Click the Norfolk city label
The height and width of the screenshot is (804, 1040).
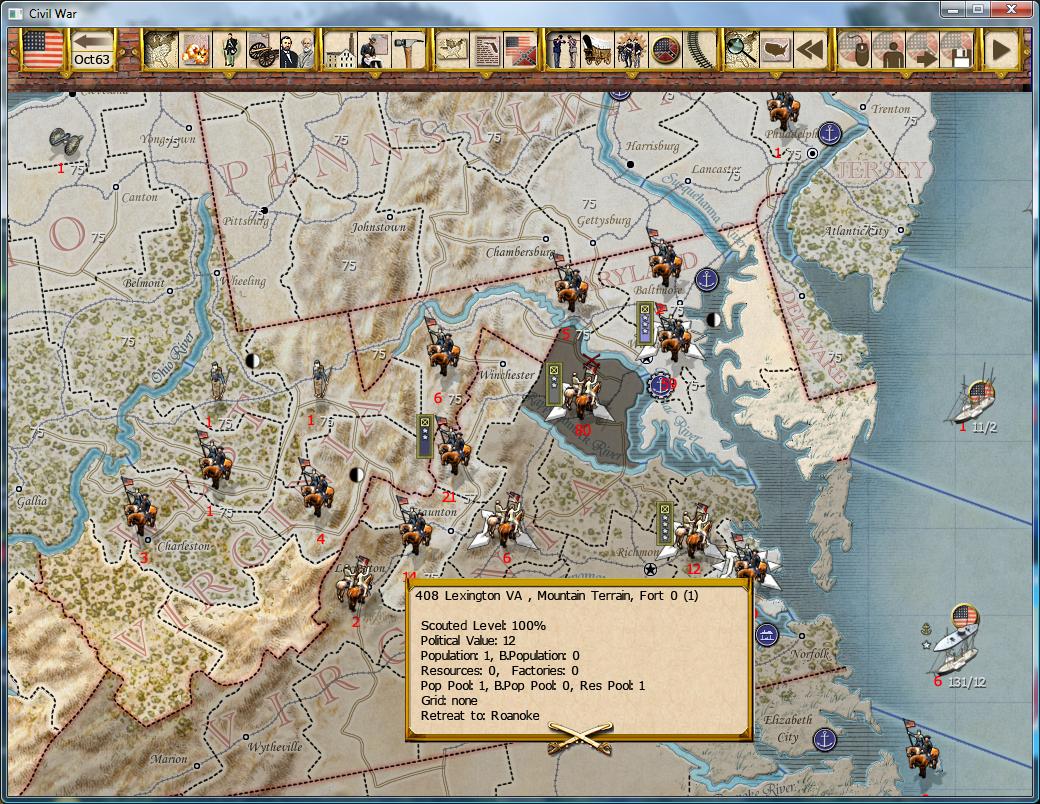[x=811, y=653]
